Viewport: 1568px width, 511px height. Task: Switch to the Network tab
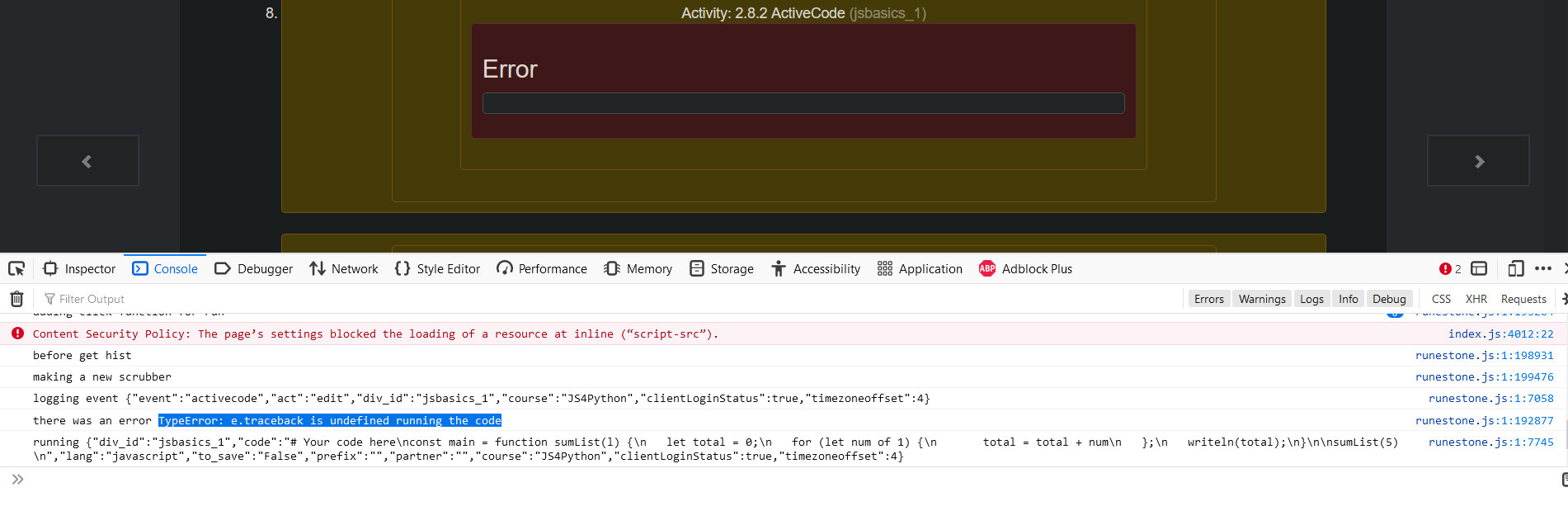pyautogui.click(x=344, y=269)
